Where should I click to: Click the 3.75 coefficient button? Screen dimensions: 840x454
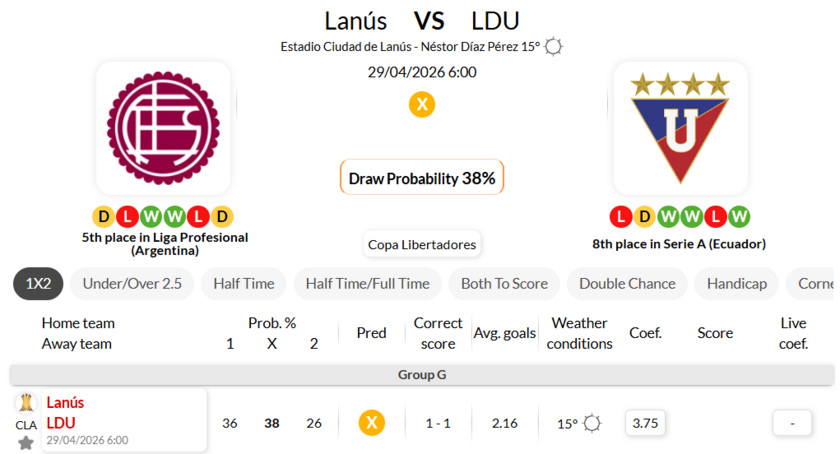click(646, 423)
